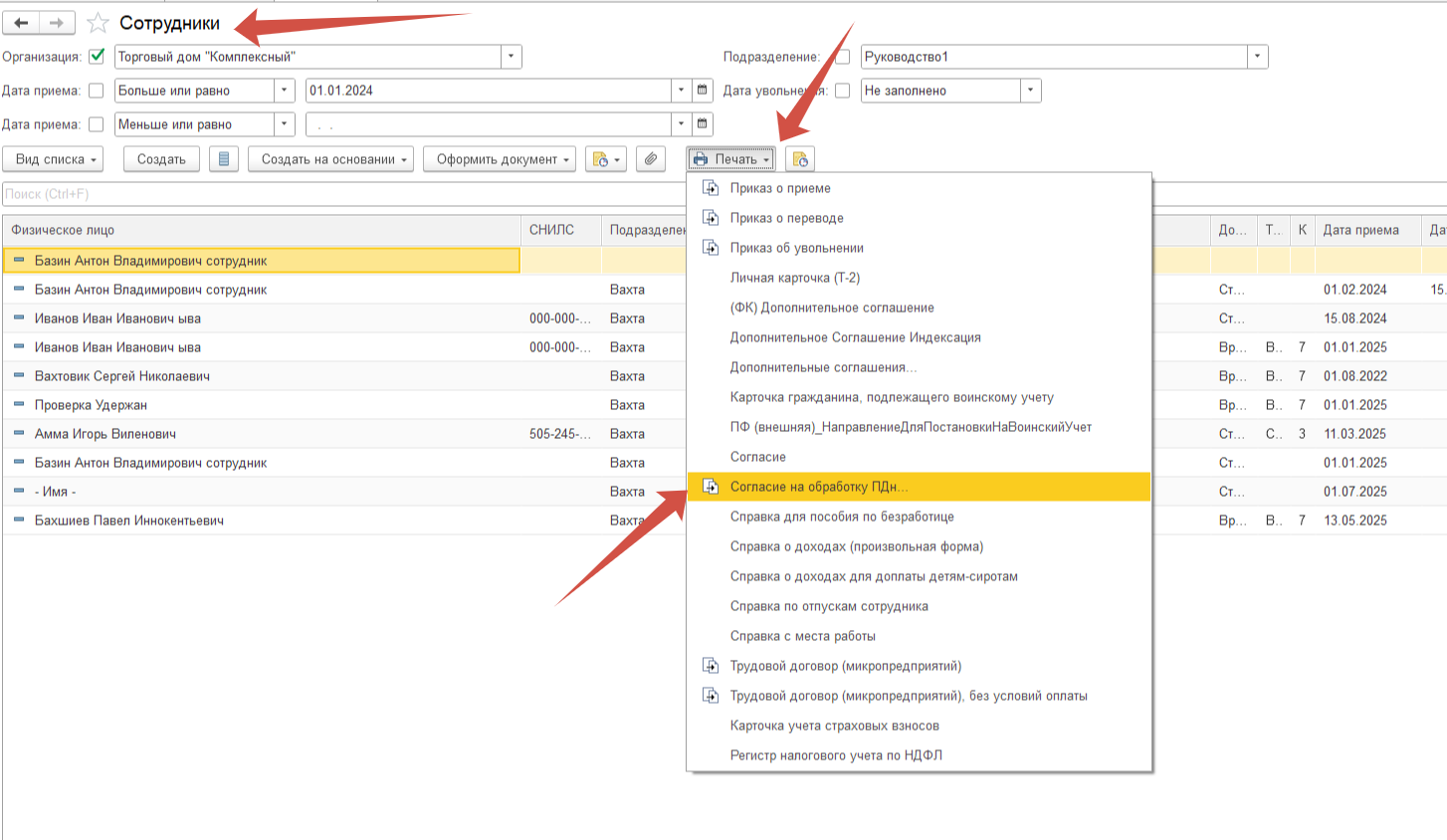Screen dimensions: 1447x840
Task: Select the Вахтовик Сергей Николаевич row
Action: tap(122, 376)
